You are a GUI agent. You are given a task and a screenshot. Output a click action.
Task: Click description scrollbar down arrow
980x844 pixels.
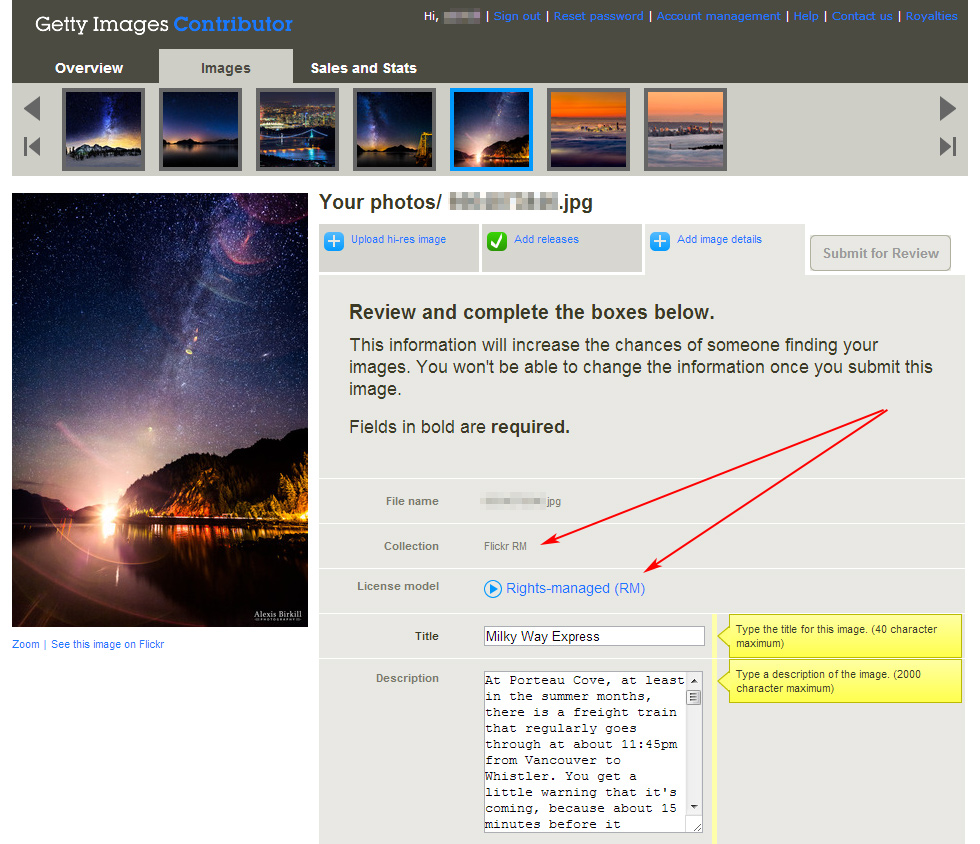click(x=694, y=807)
